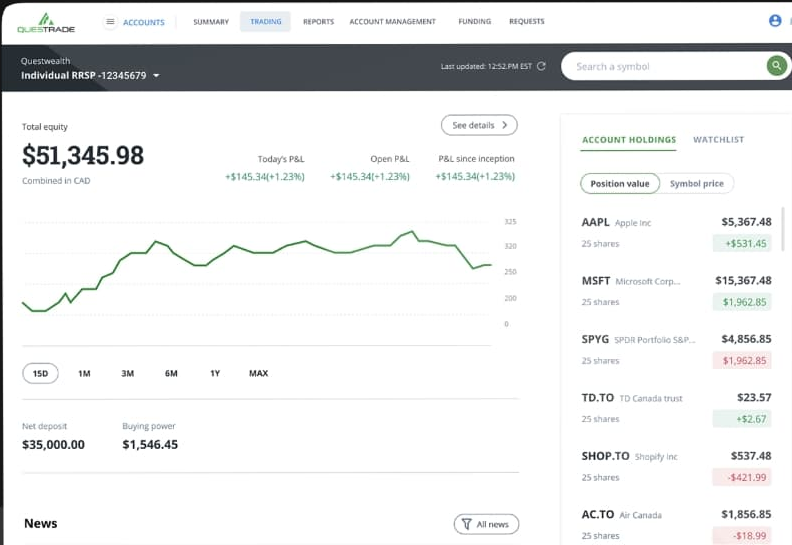792x545 pixels.
Task: Click the Net deposit $35,000.00 amount
Action: tap(54, 445)
